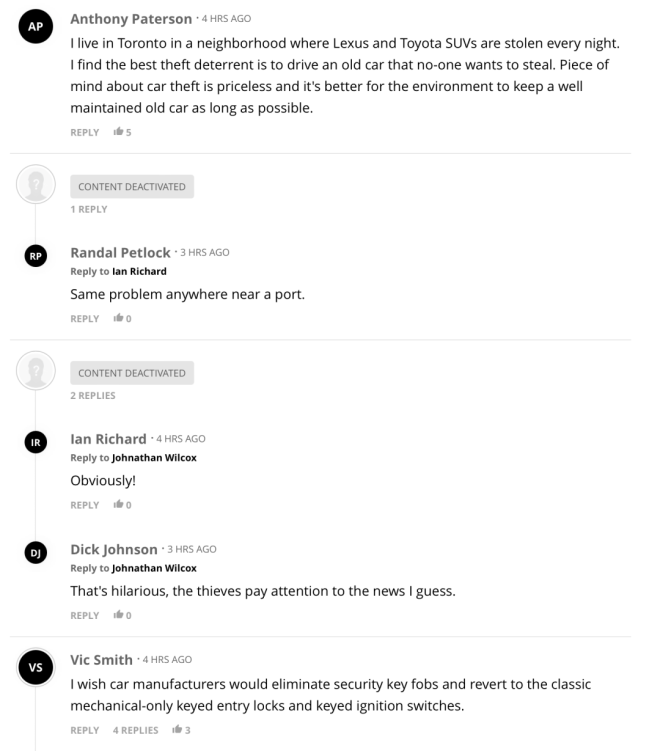
Task: Reply to Anthony Paterson's comment
Action: point(84,132)
